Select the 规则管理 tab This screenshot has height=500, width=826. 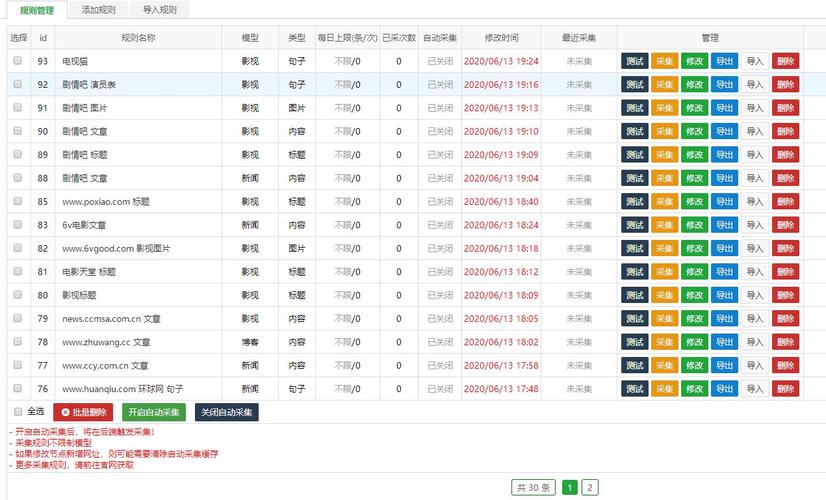coord(37,10)
